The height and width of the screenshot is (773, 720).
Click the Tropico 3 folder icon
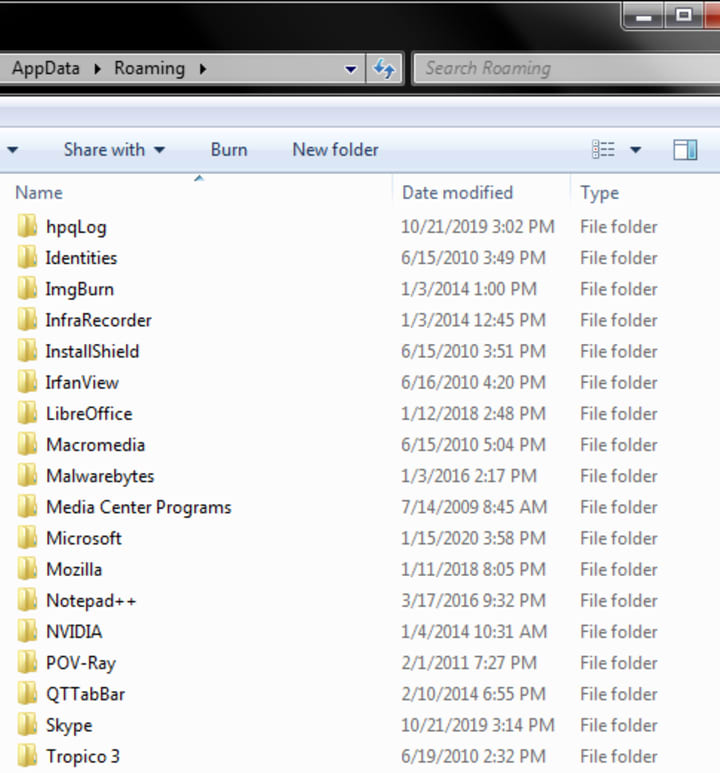click(x=27, y=756)
